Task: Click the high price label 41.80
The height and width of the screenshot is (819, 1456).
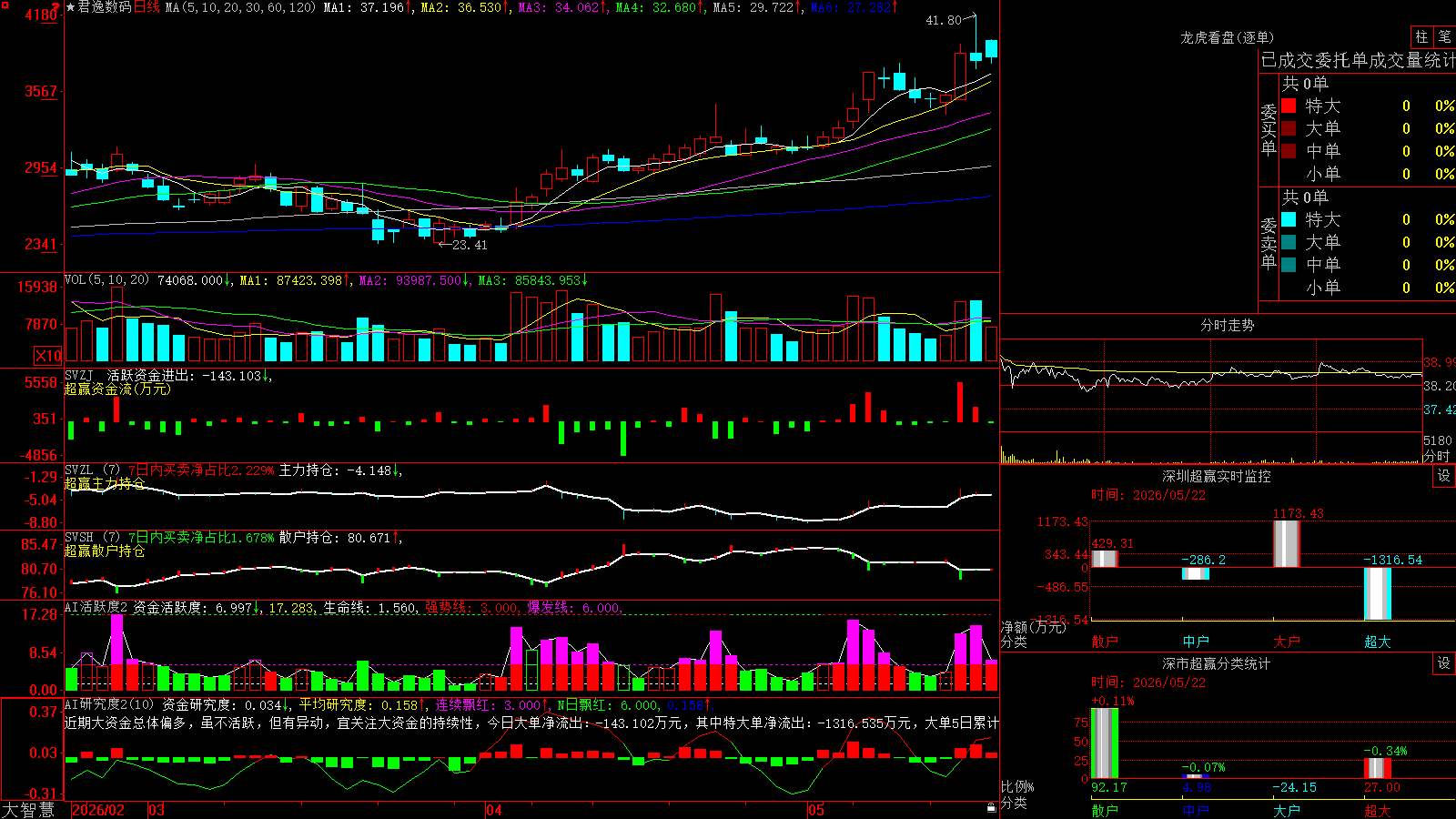Action: click(943, 20)
